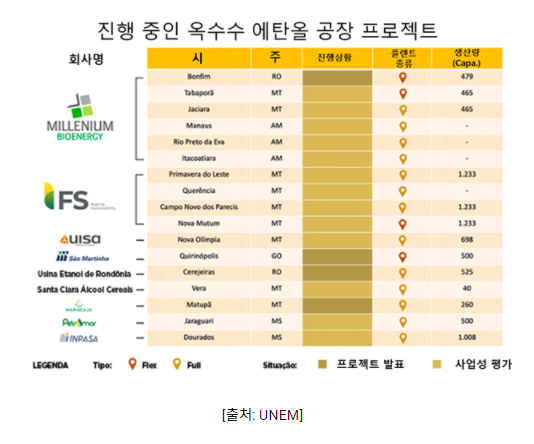The height and width of the screenshot is (444, 534).
Task: Click the Millenium Bioenergy logo
Action: (x=80, y=117)
